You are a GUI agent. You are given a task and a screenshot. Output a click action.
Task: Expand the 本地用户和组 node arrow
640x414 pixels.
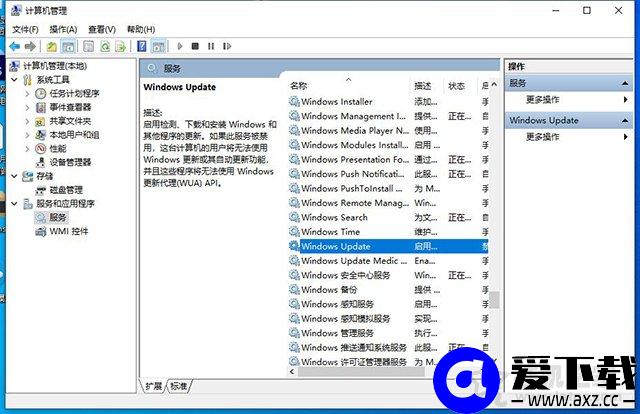tap(27, 135)
